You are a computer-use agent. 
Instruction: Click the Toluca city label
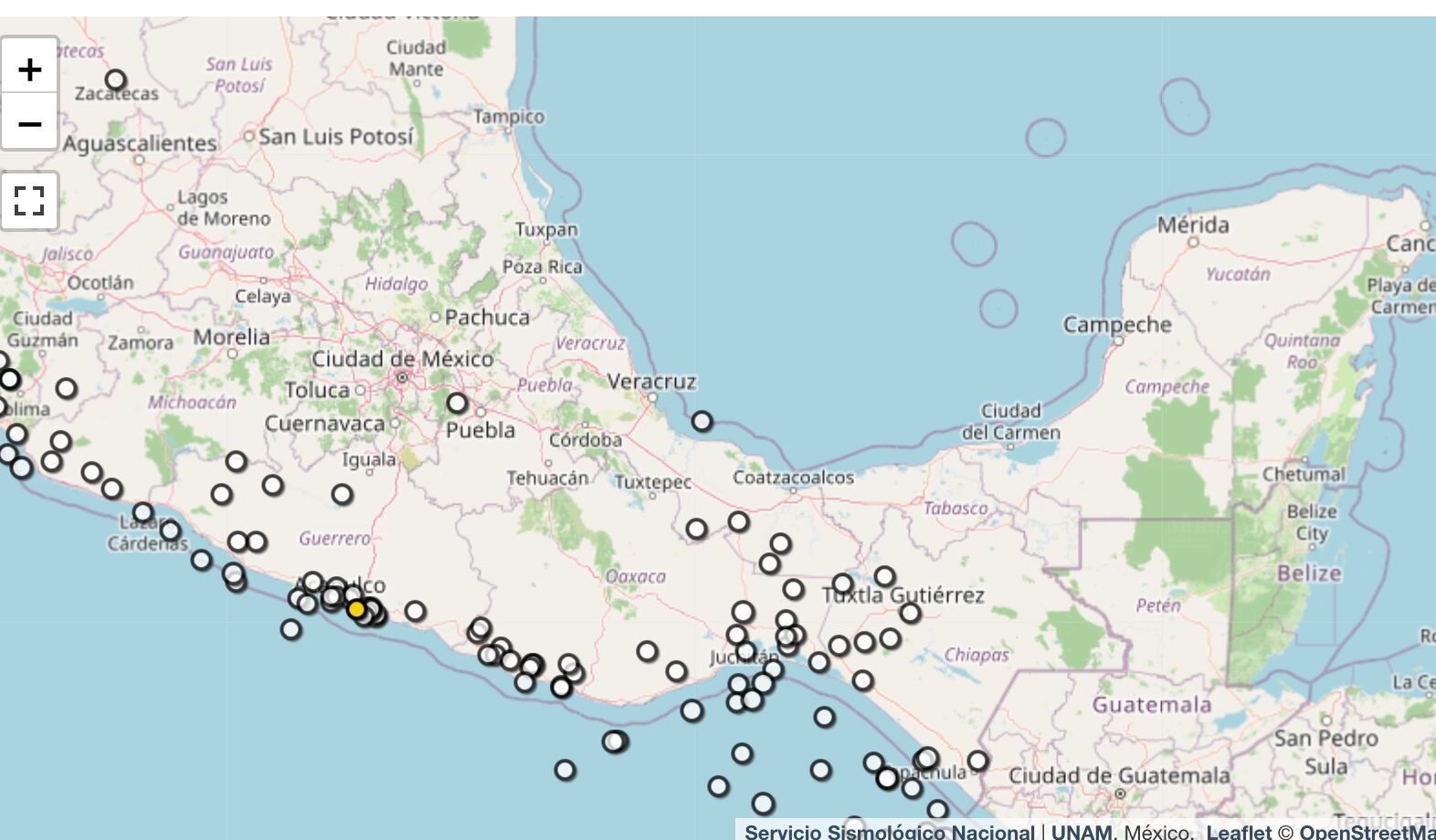[317, 390]
